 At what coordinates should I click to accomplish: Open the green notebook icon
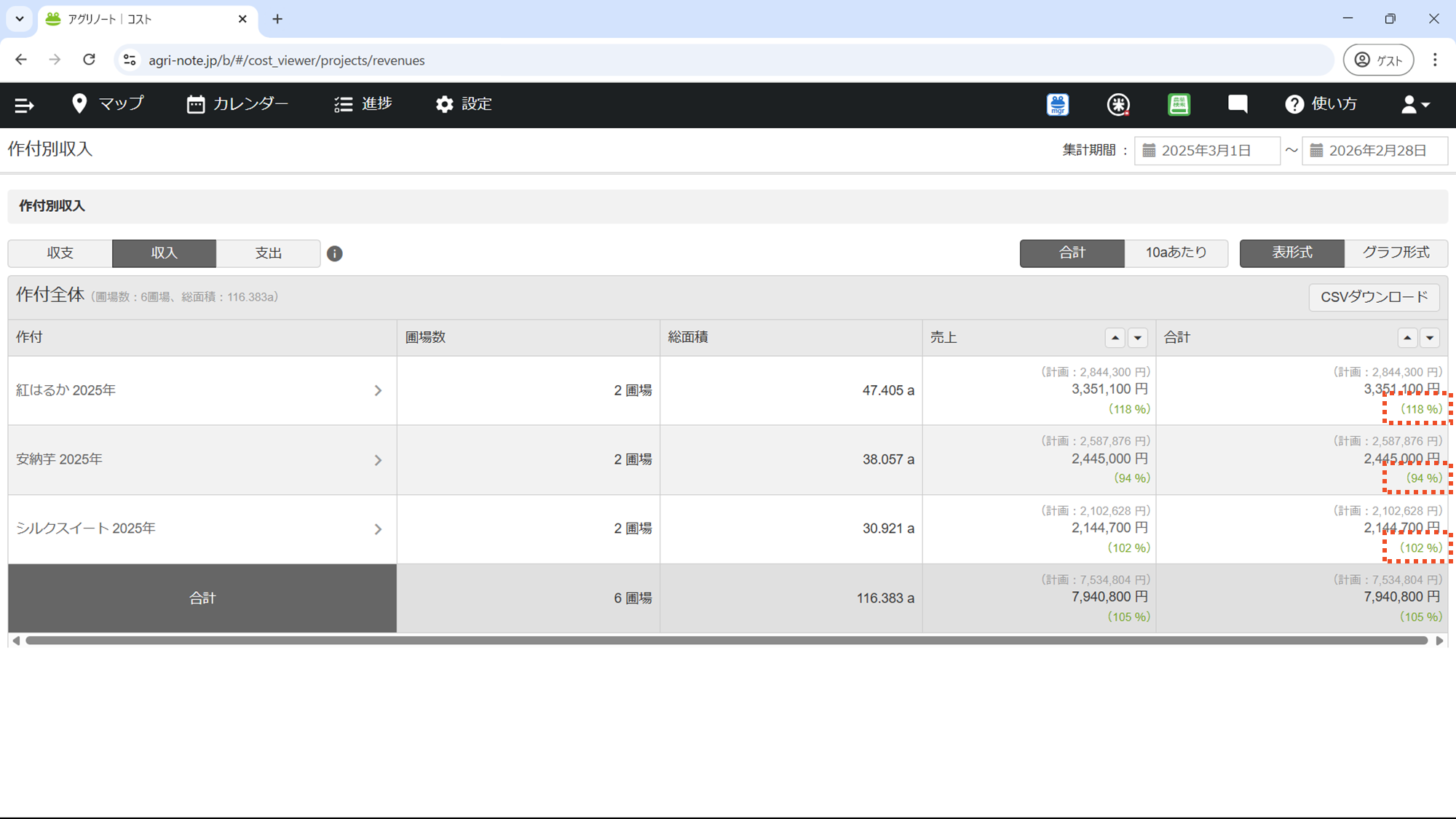[x=1179, y=105]
